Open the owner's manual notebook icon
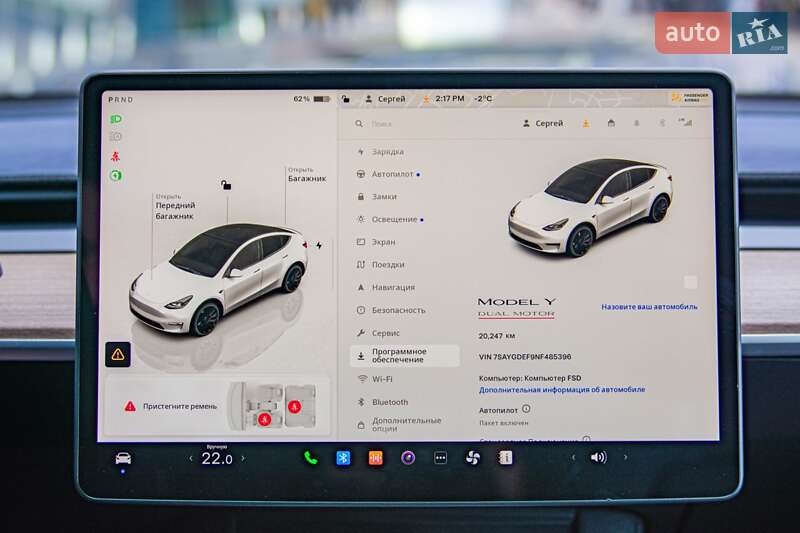The image size is (800, 533). [x=506, y=458]
